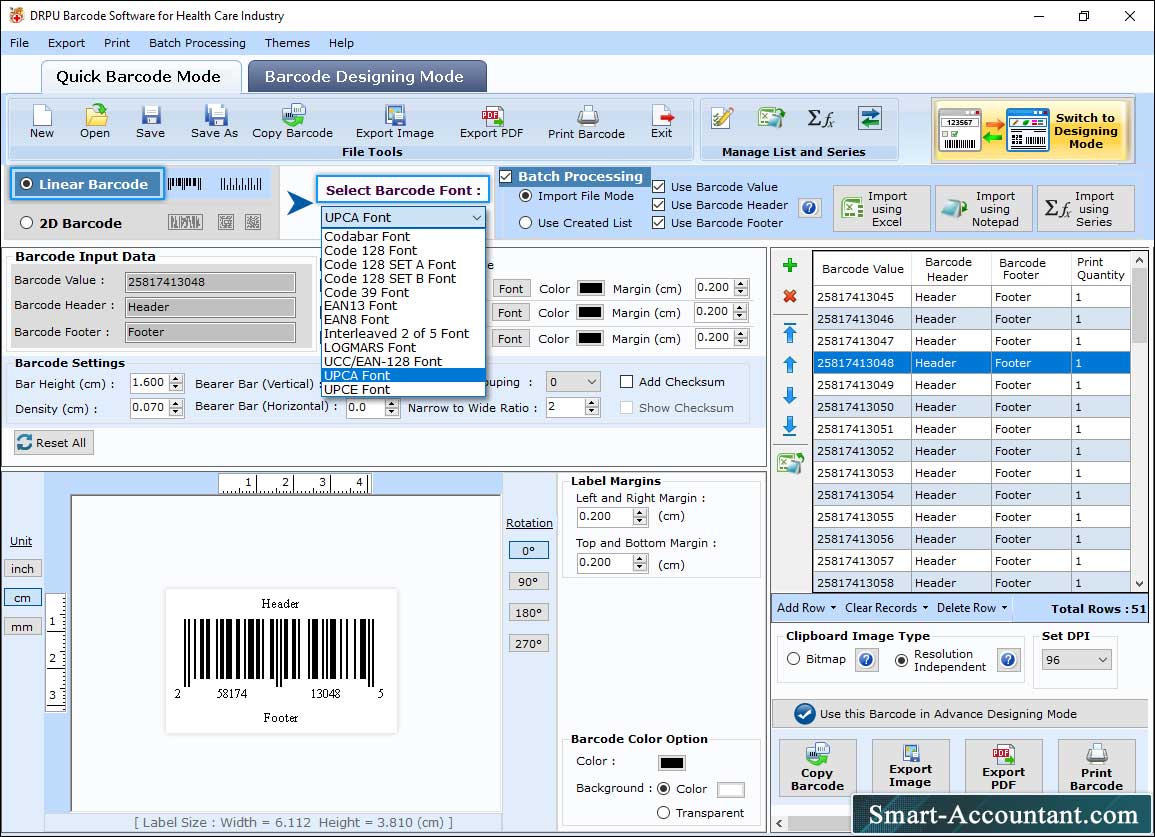Click Import using Notepad button
The width and height of the screenshot is (1155, 837).
pyautogui.click(x=984, y=209)
